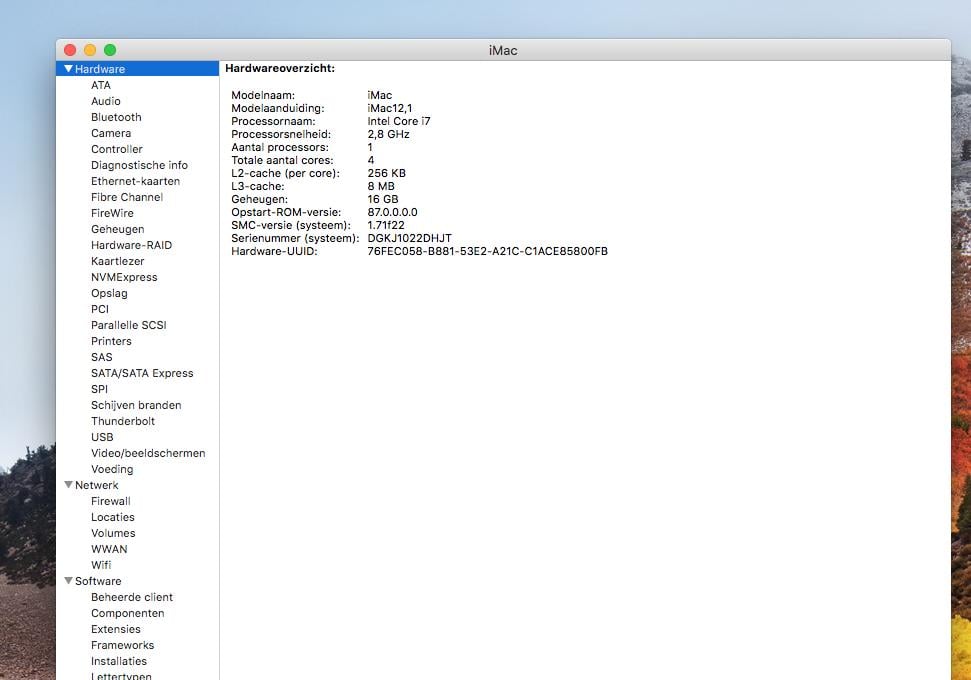Click the 16 GB Geheugen value

(383, 199)
